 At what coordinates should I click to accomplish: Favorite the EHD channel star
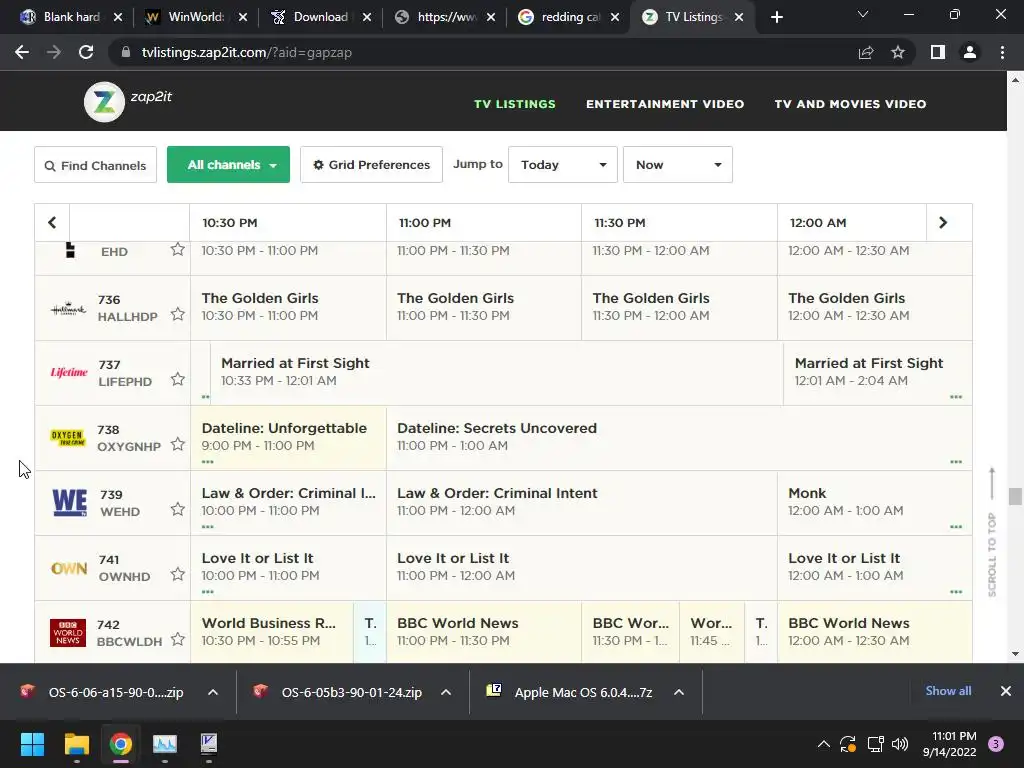[x=178, y=249]
